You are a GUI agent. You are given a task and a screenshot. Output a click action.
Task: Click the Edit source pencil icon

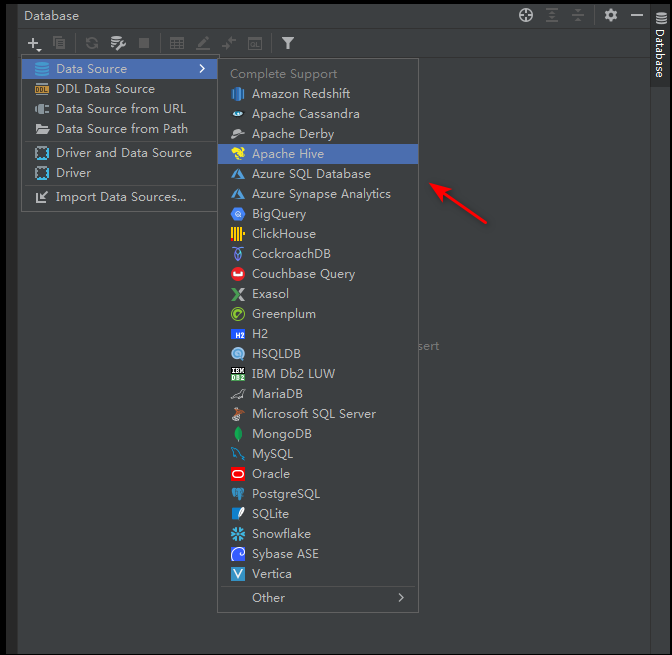pos(203,43)
